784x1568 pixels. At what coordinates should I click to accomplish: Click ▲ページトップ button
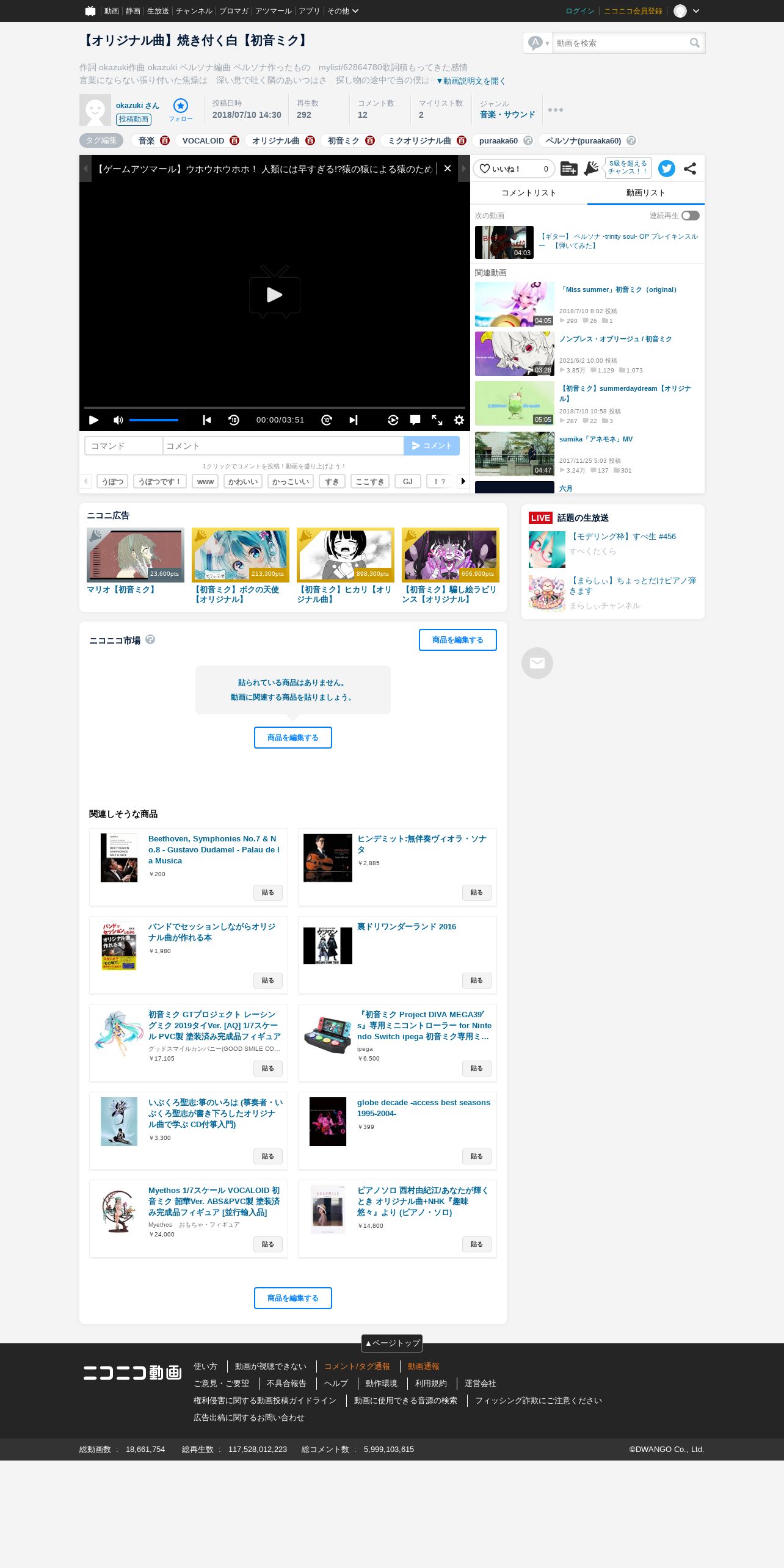coord(392,1343)
